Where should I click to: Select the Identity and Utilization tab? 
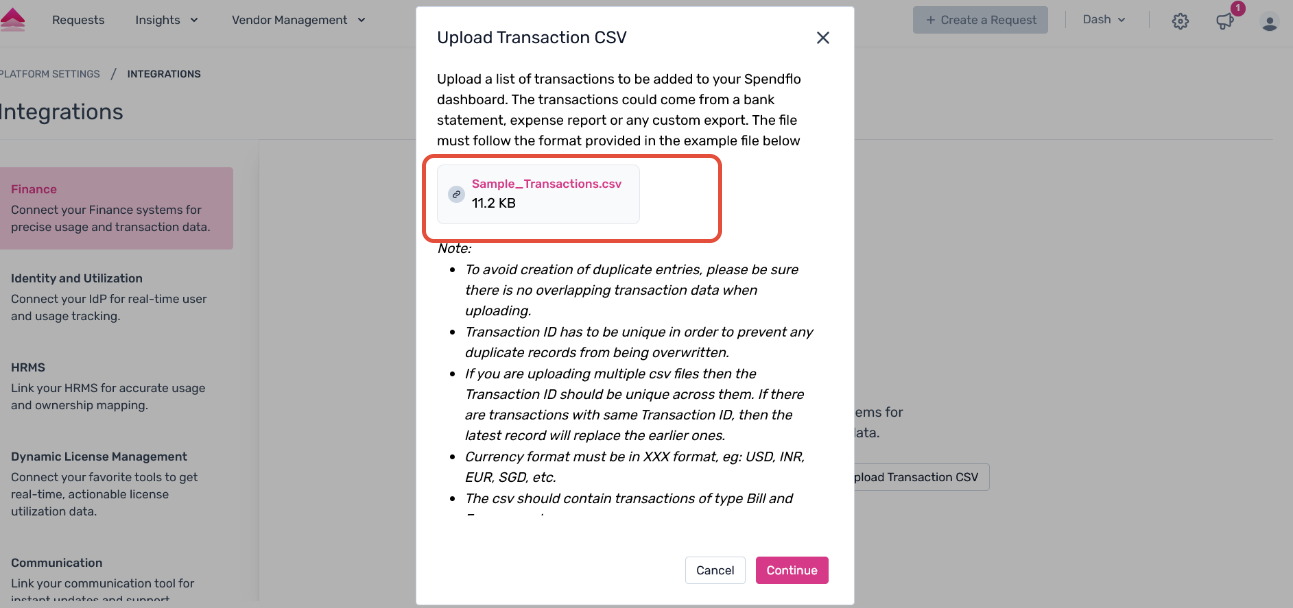115,297
